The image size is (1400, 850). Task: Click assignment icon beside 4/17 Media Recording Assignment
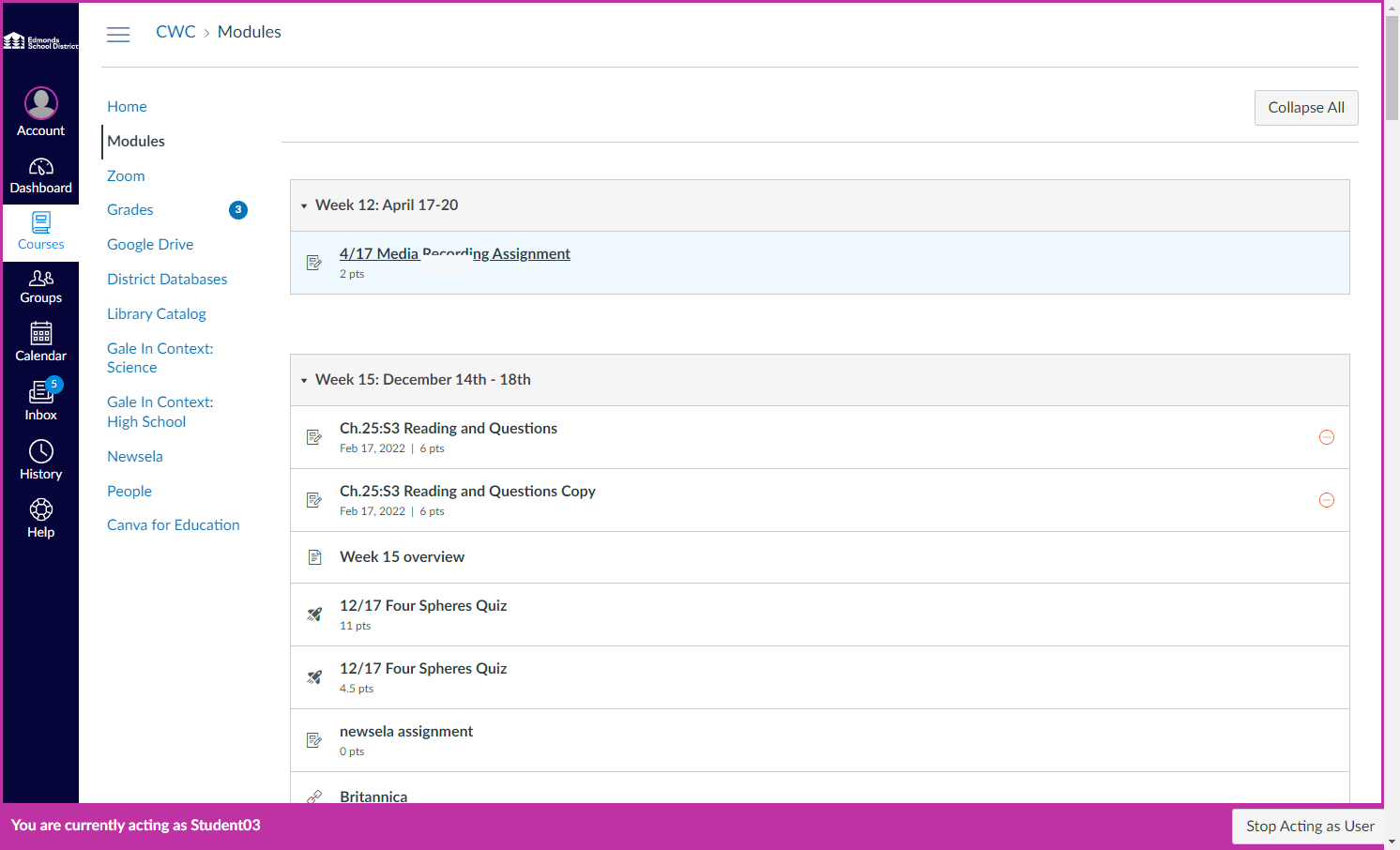(x=314, y=263)
